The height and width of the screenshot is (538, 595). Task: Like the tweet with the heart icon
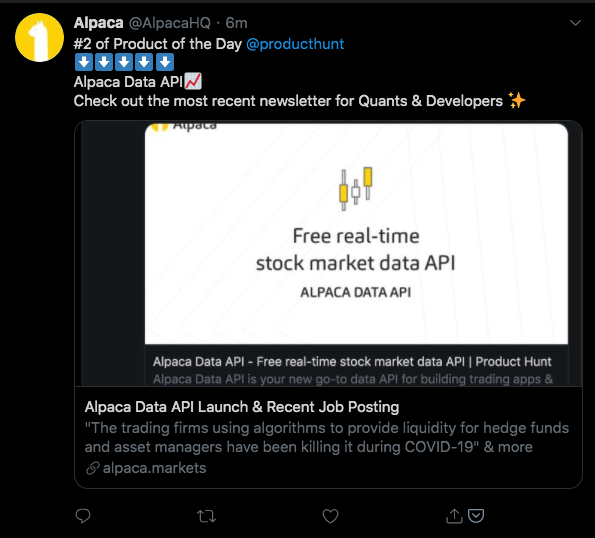point(330,516)
